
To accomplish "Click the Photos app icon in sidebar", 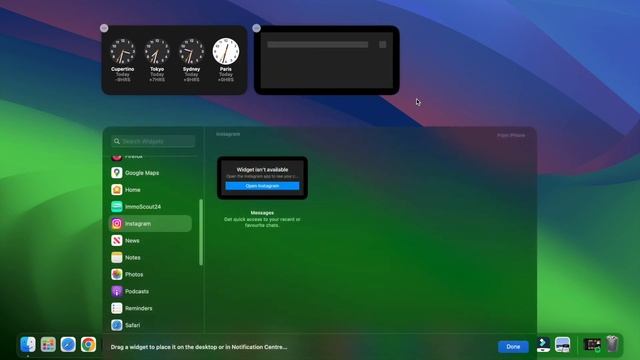I will 117,274.
